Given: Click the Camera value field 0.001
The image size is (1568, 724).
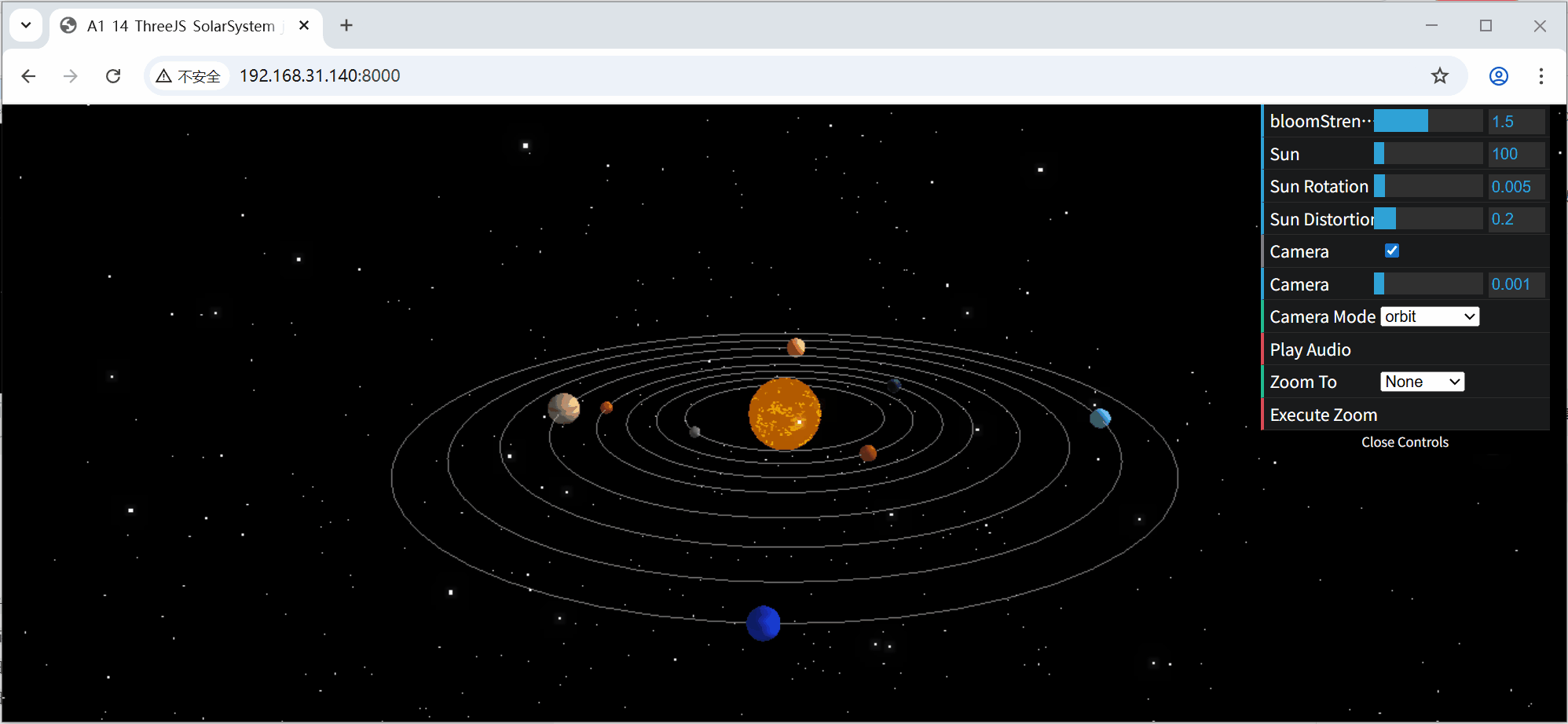Looking at the screenshot, I should [x=1516, y=284].
